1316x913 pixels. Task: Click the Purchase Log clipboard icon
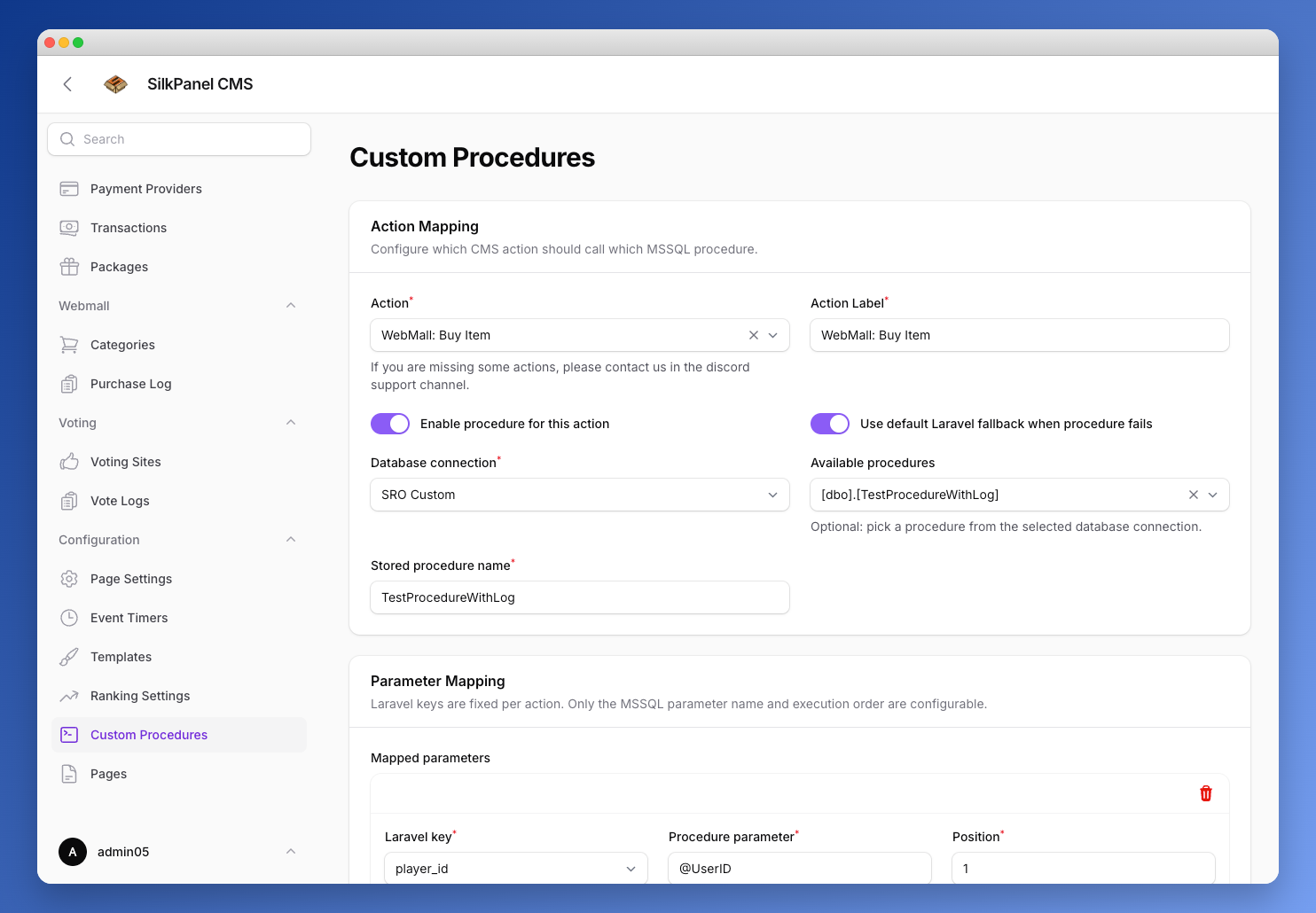[69, 384]
